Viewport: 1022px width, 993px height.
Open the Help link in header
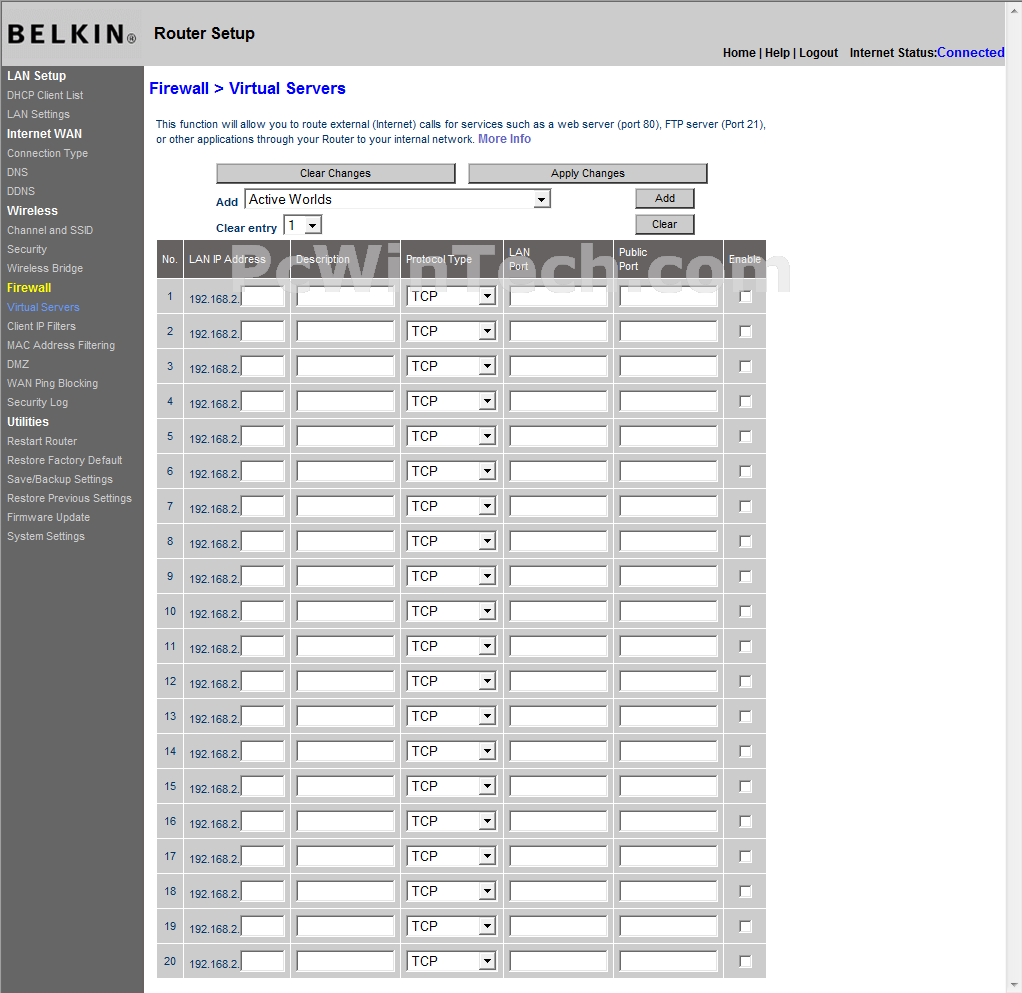778,53
